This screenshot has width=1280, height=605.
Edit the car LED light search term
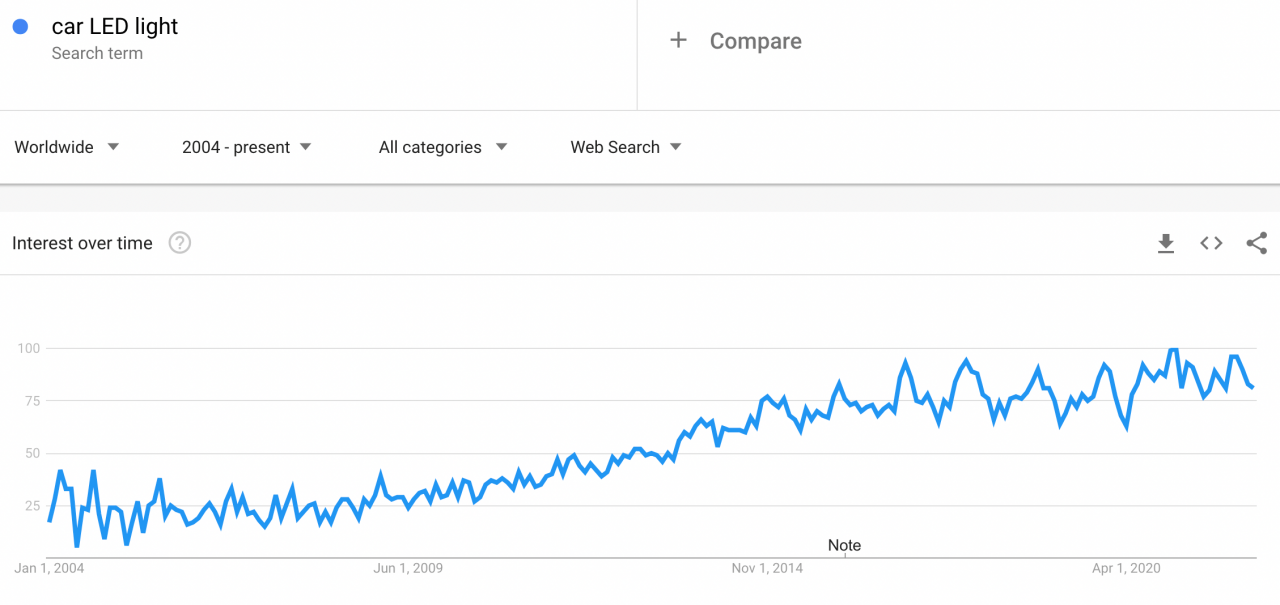point(115,27)
